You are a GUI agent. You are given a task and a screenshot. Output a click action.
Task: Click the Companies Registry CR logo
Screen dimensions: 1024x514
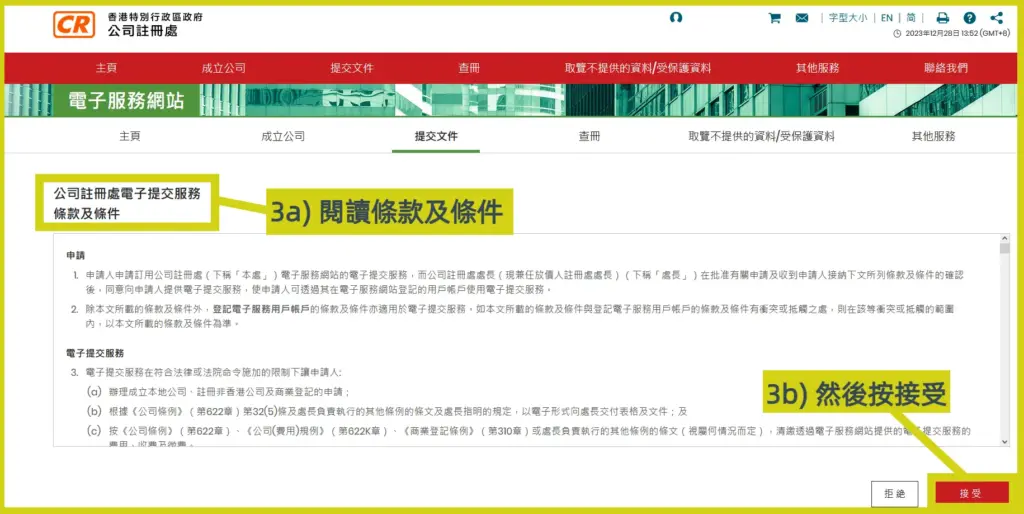coord(74,24)
